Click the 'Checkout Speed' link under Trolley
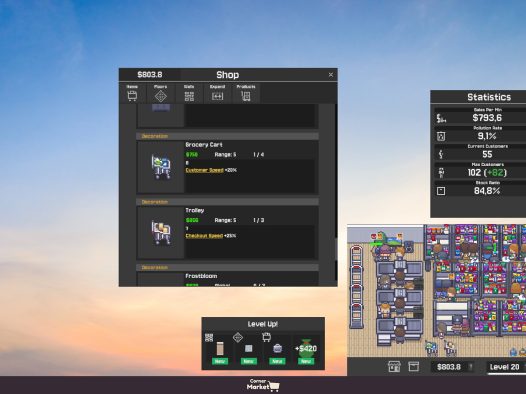The image size is (526, 394). point(204,236)
